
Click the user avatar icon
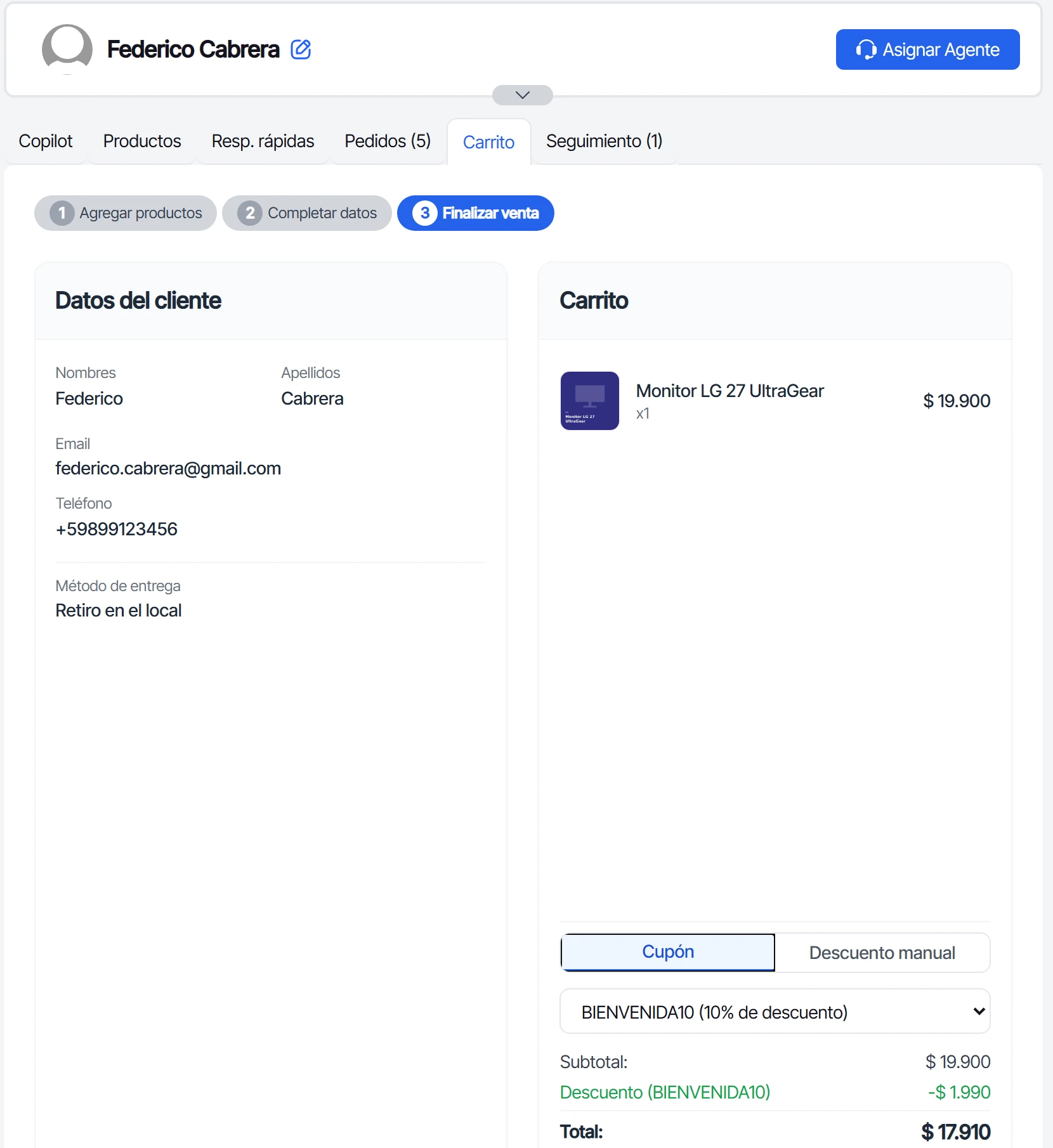tap(67, 49)
